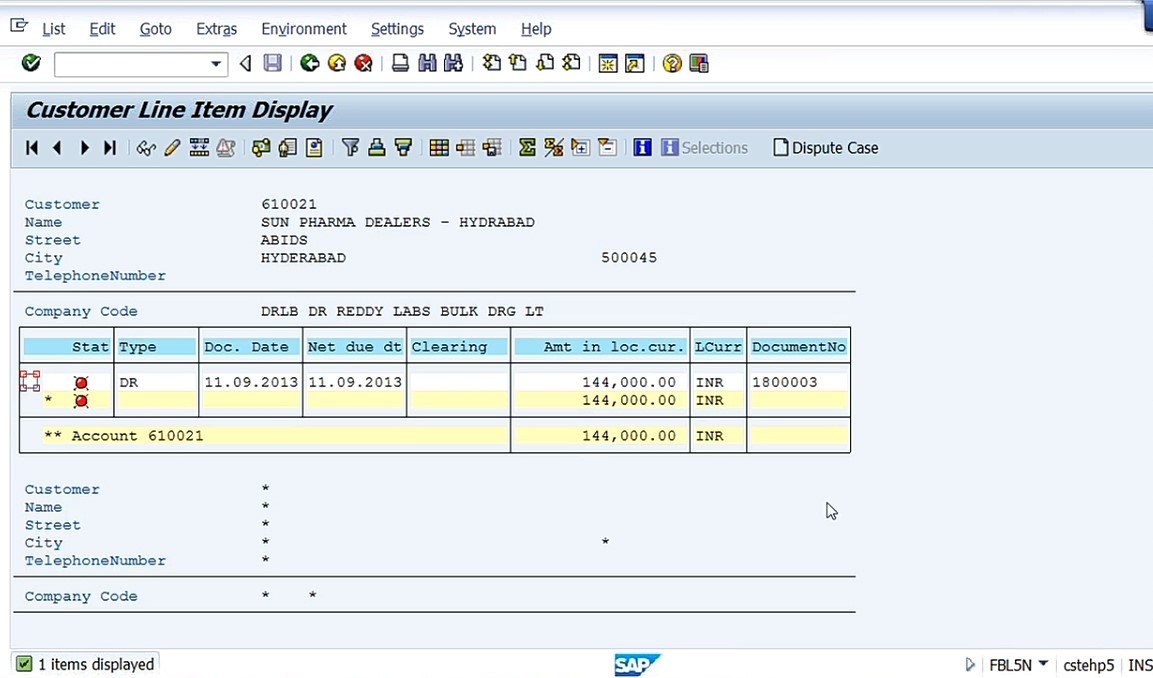Set a filter with the funnel icon
The image size is (1153, 678).
tap(350, 148)
